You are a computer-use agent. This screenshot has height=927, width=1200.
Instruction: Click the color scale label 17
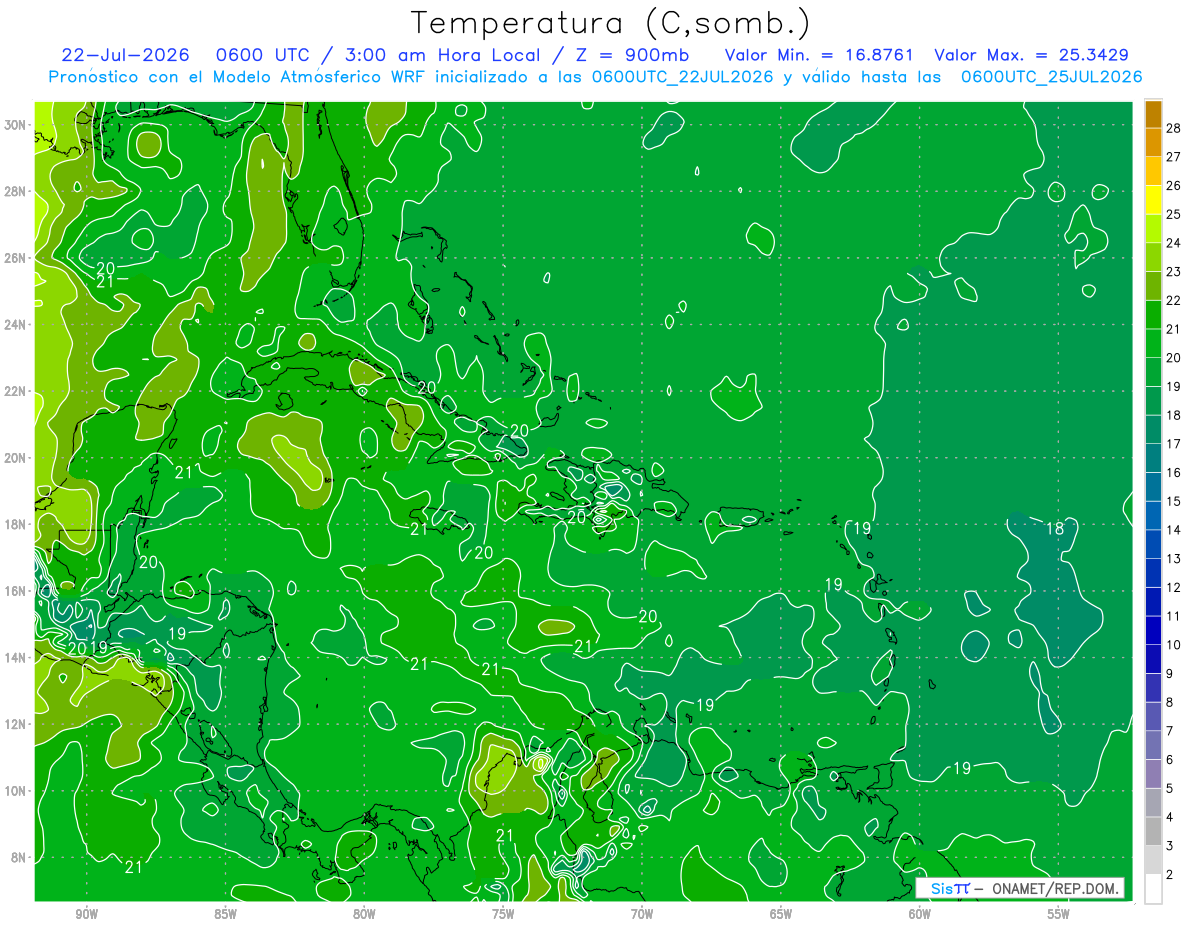coord(1173,444)
